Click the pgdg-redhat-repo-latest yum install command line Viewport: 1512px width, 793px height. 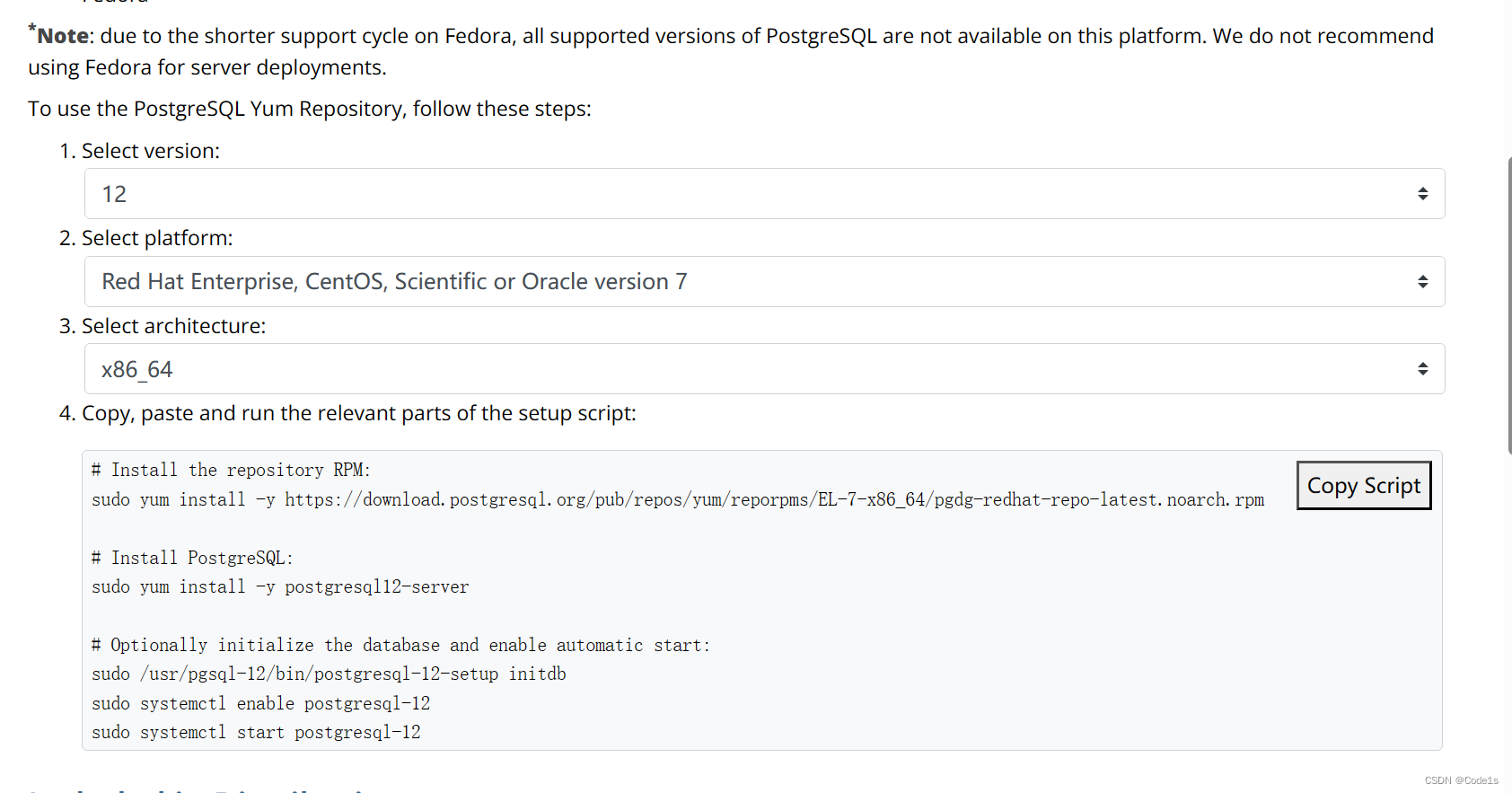677,500
